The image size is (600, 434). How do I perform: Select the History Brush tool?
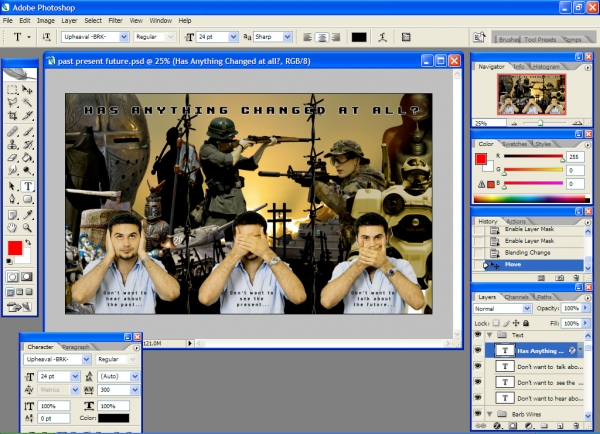27,144
